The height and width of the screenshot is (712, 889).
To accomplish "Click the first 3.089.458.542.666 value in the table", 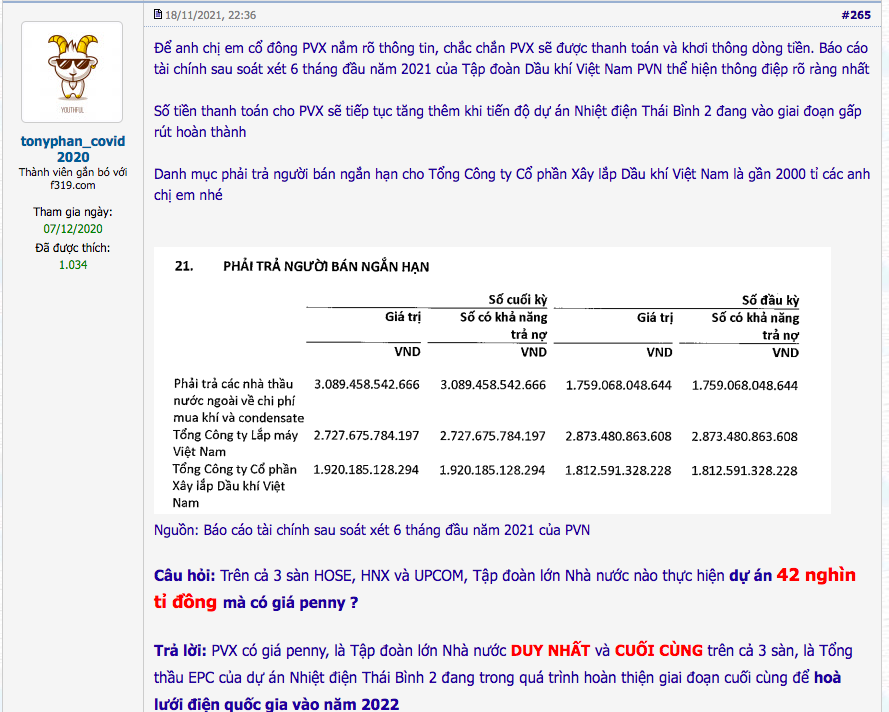I will (x=367, y=385).
